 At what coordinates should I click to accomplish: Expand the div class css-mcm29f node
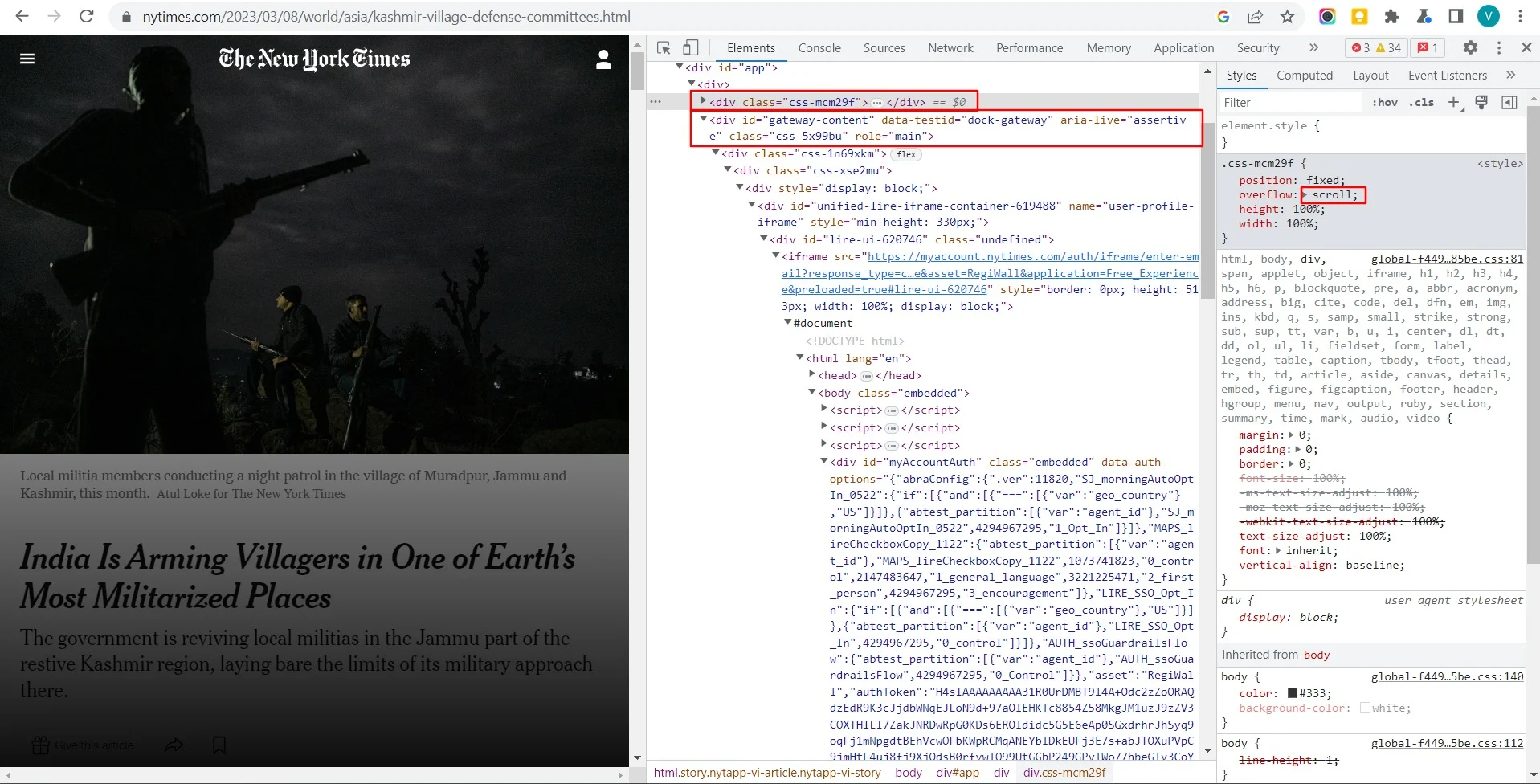(704, 101)
